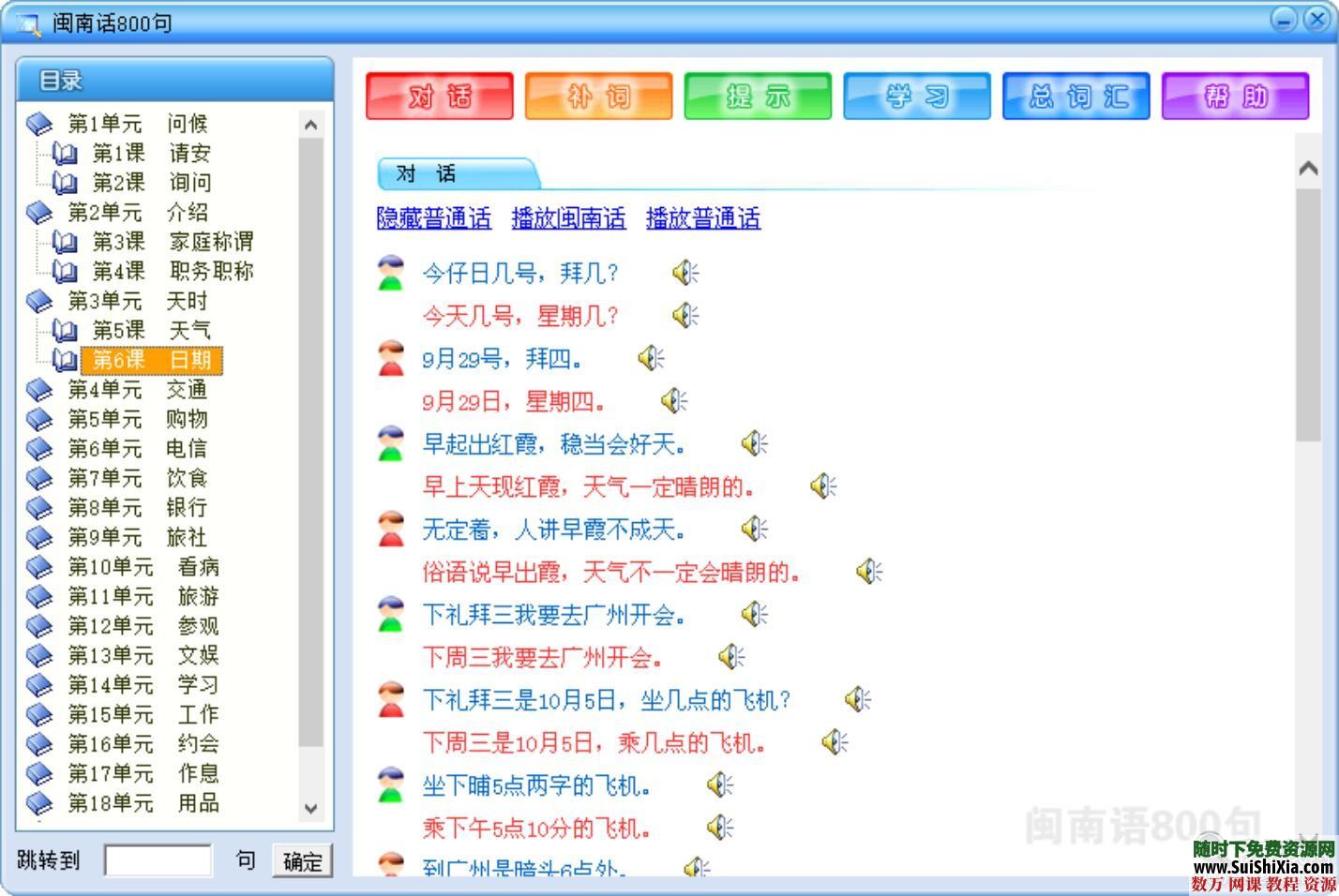Expand the 第4单元 交通 unit
Viewport: 1339px width, 896px height.
(103, 390)
